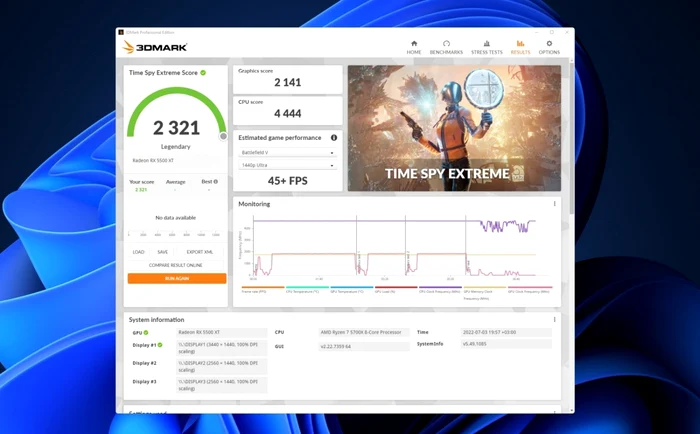
Task: Expand the 1440p Ultra resolution dropdown
Action: pyautogui.click(x=288, y=165)
